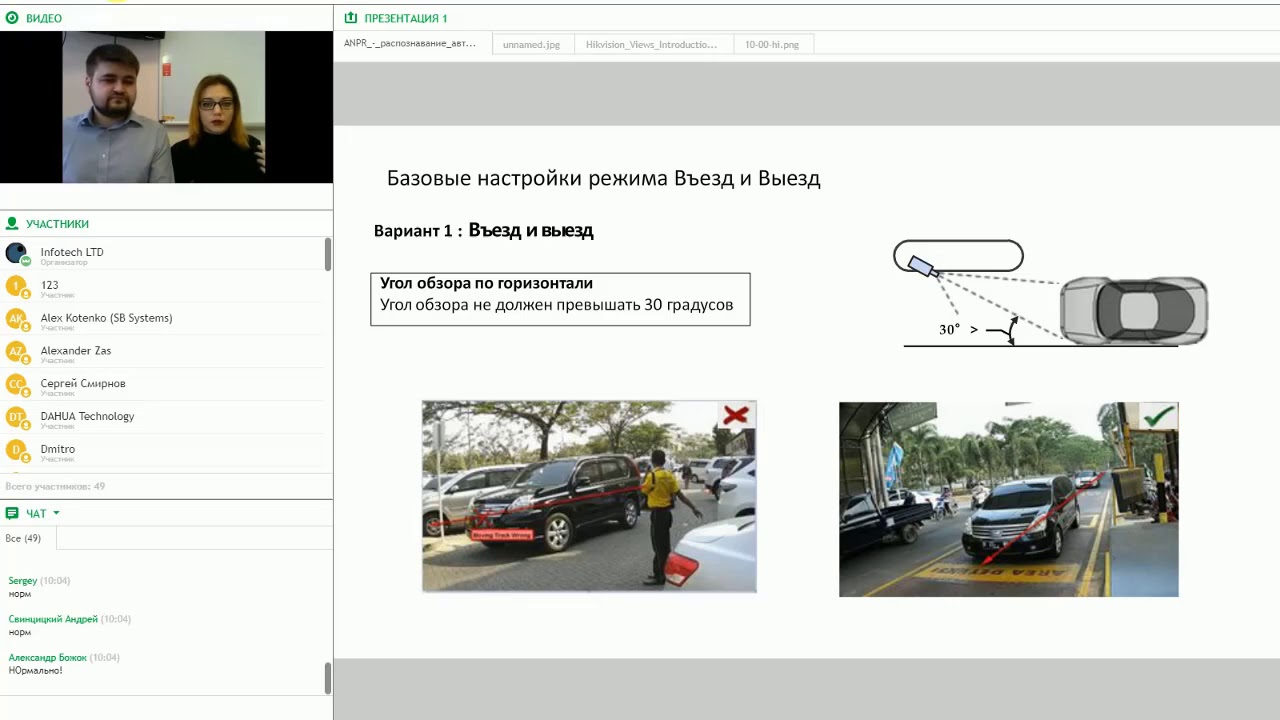The width and height of the screenshot is (1280, 720).
Task: Click the Presentation panel header icon
Action: (x=351, y=18)
